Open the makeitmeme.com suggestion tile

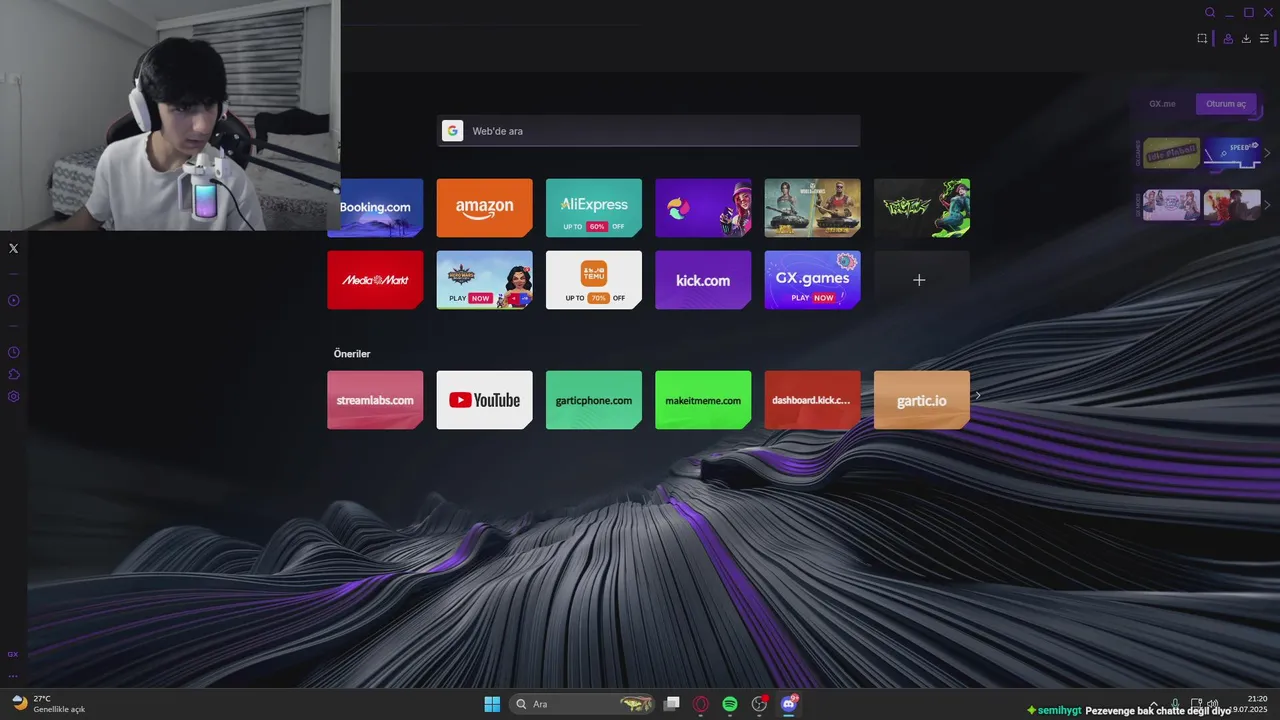703,400
